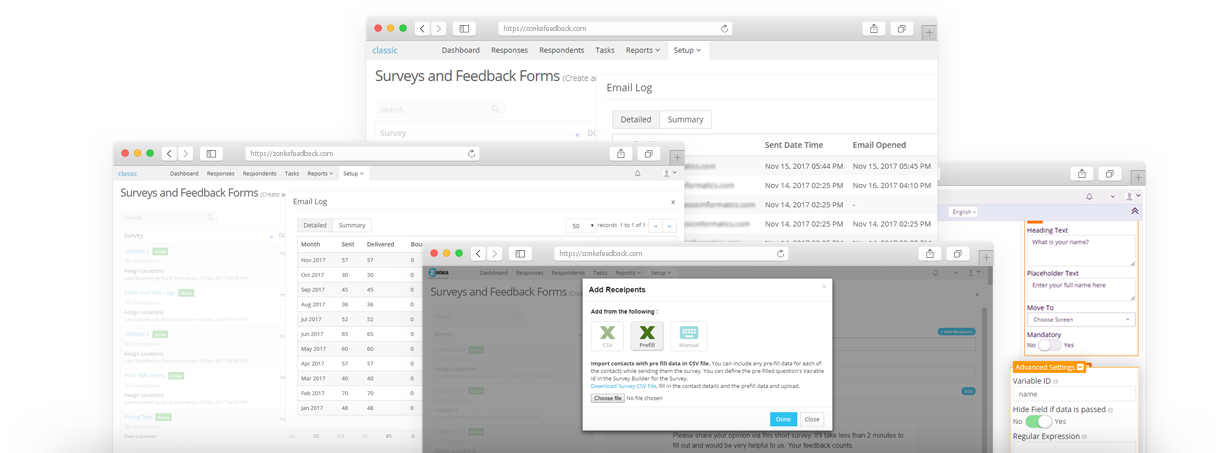Reload page in left browser window
This screenshot has width=1222, height=453.
point(472,154)
